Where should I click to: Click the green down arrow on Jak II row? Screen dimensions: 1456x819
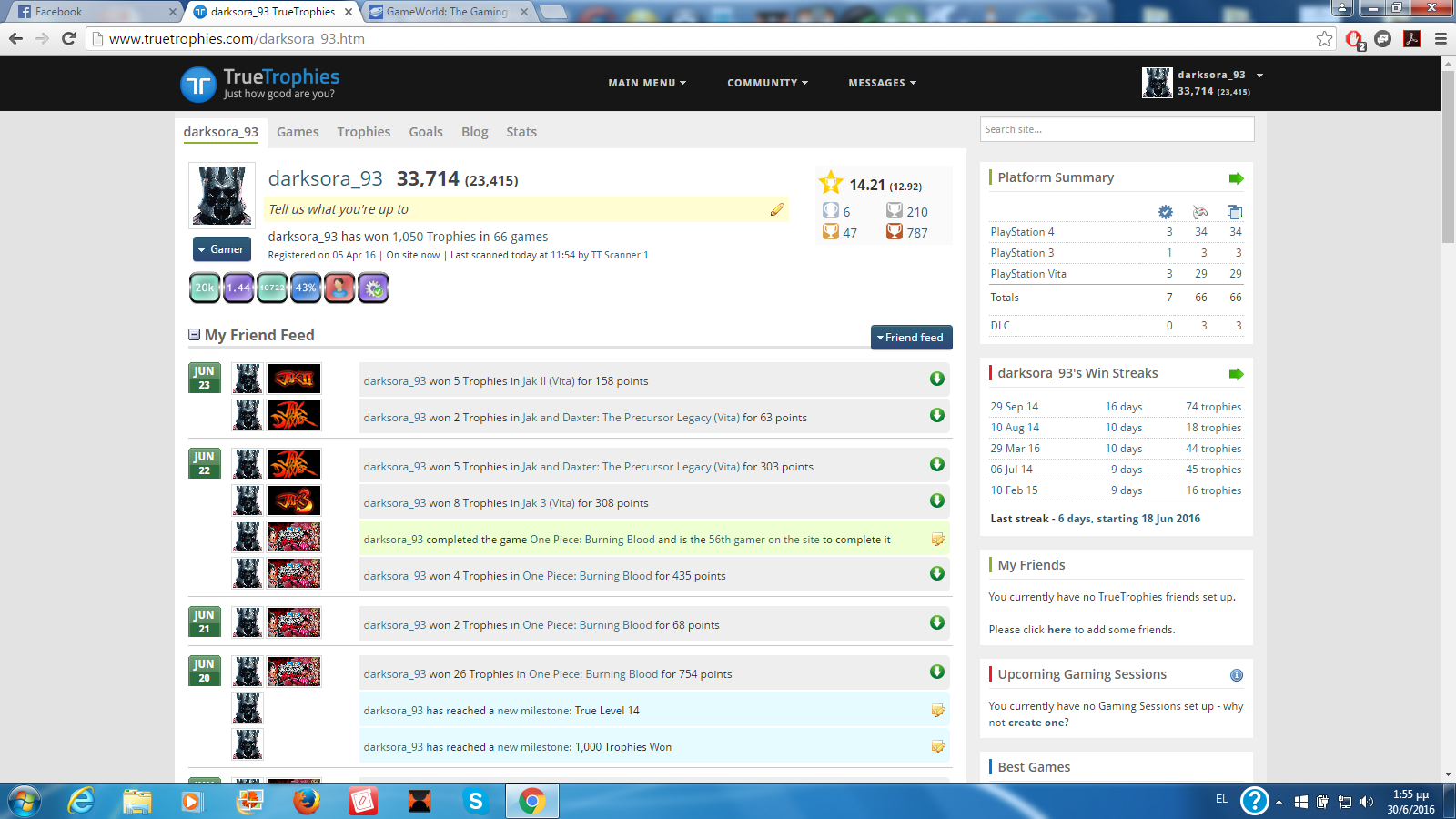(x=937, y=379)
